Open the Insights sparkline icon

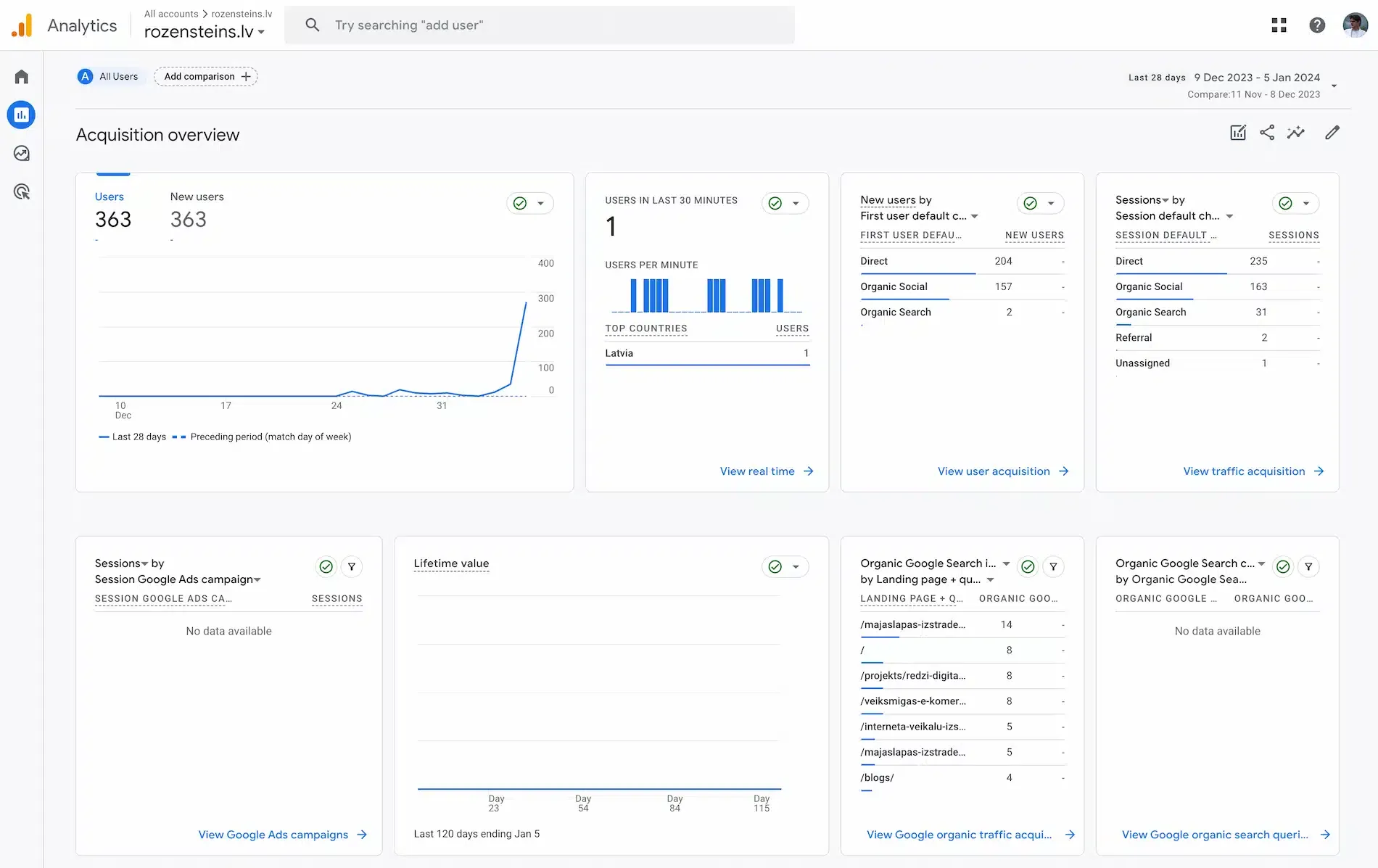pos(1296,133)
